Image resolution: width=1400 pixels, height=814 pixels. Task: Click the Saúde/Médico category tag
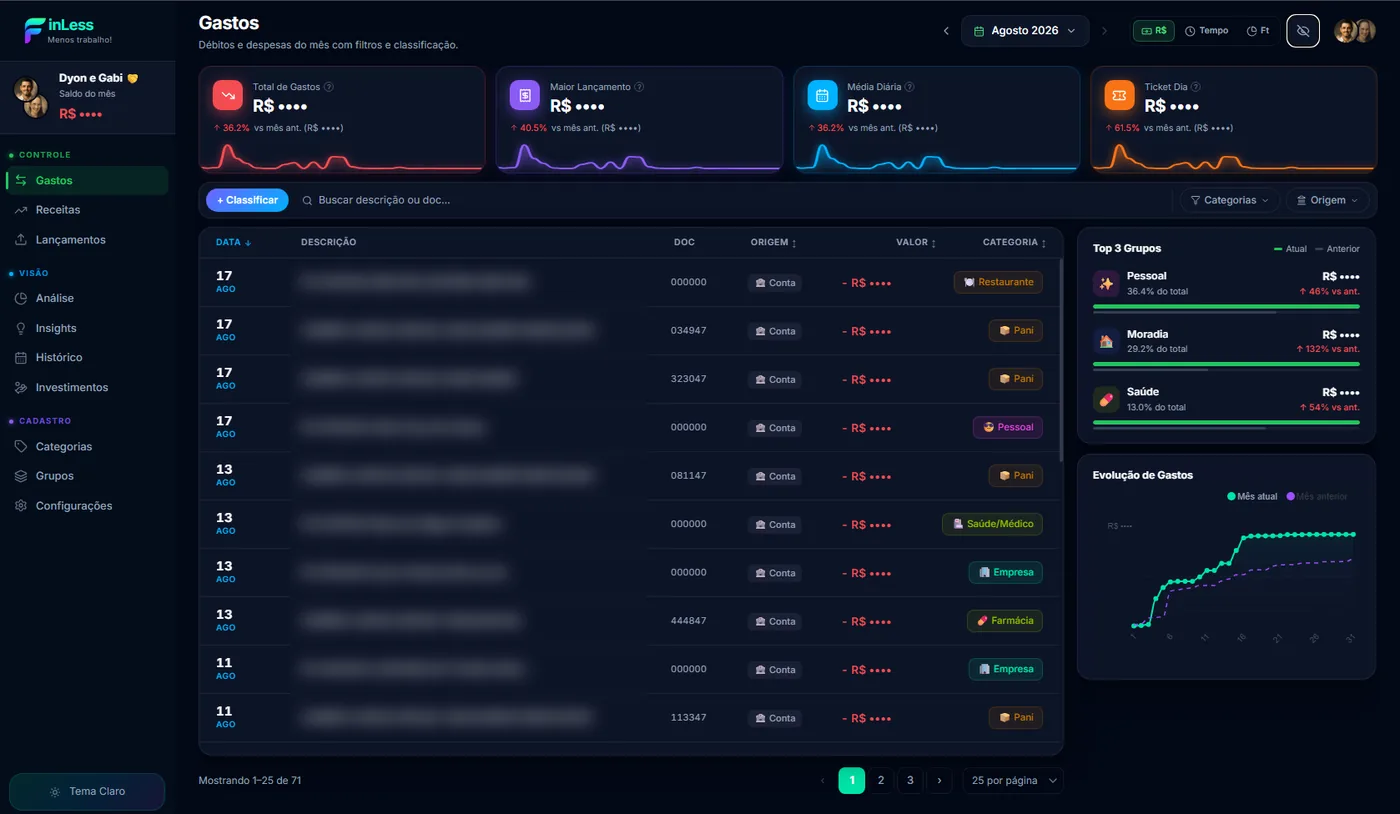pos(992,524)
